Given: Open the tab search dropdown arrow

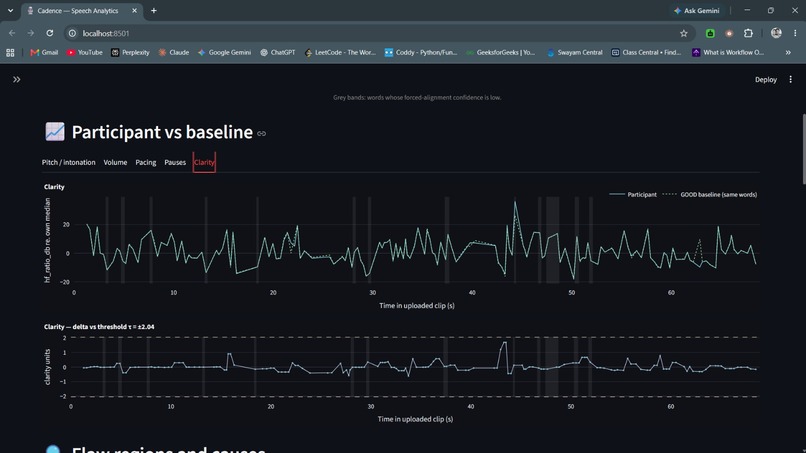Looking at the screenshot, I should click(10, 10).
